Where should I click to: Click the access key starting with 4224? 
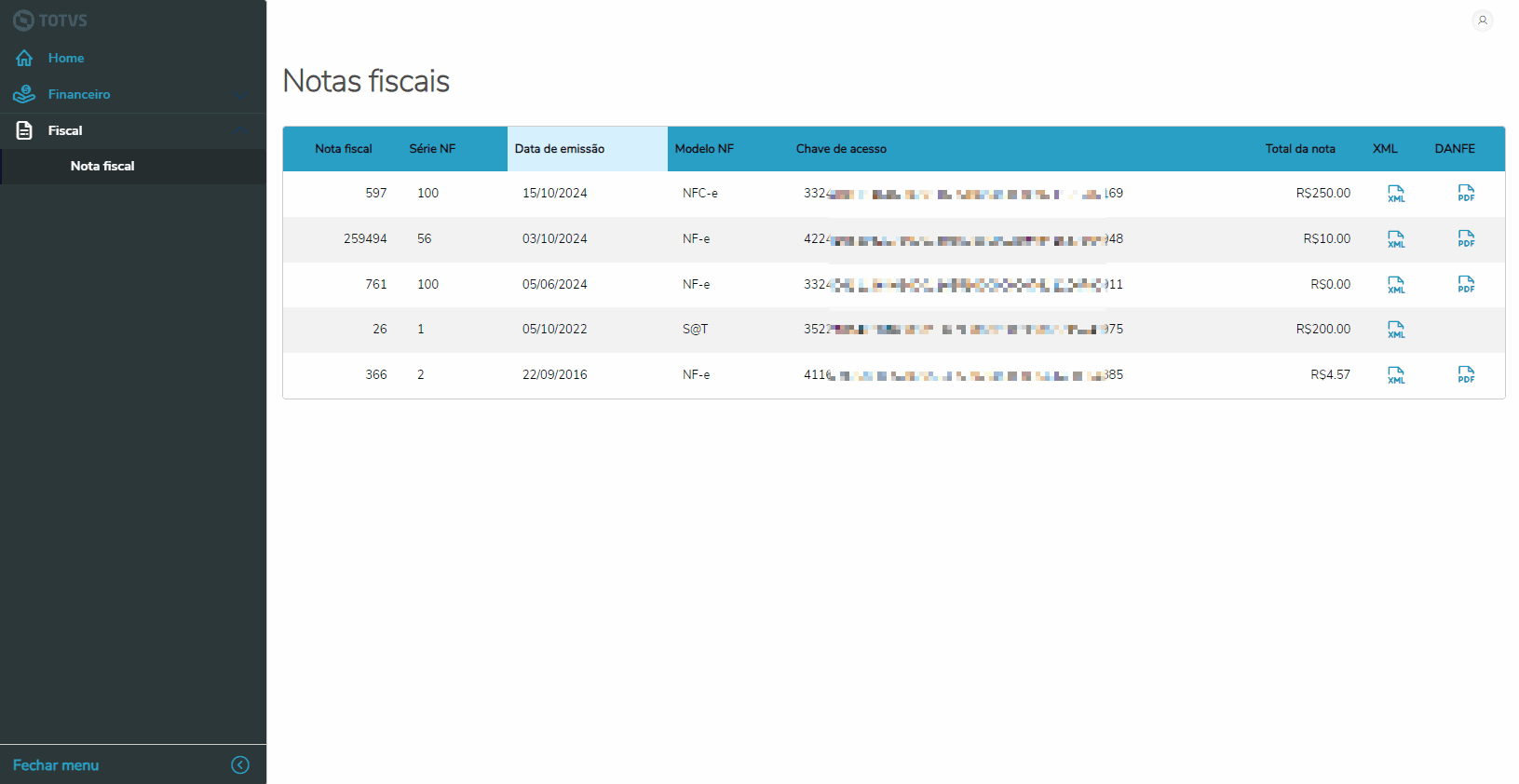[964, 239]
